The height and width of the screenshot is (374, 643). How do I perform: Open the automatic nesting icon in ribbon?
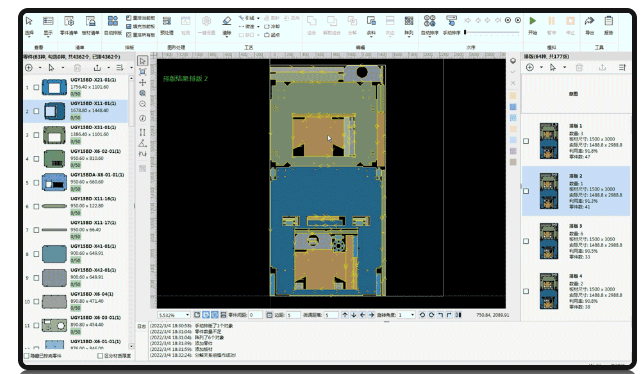point(112,21)
